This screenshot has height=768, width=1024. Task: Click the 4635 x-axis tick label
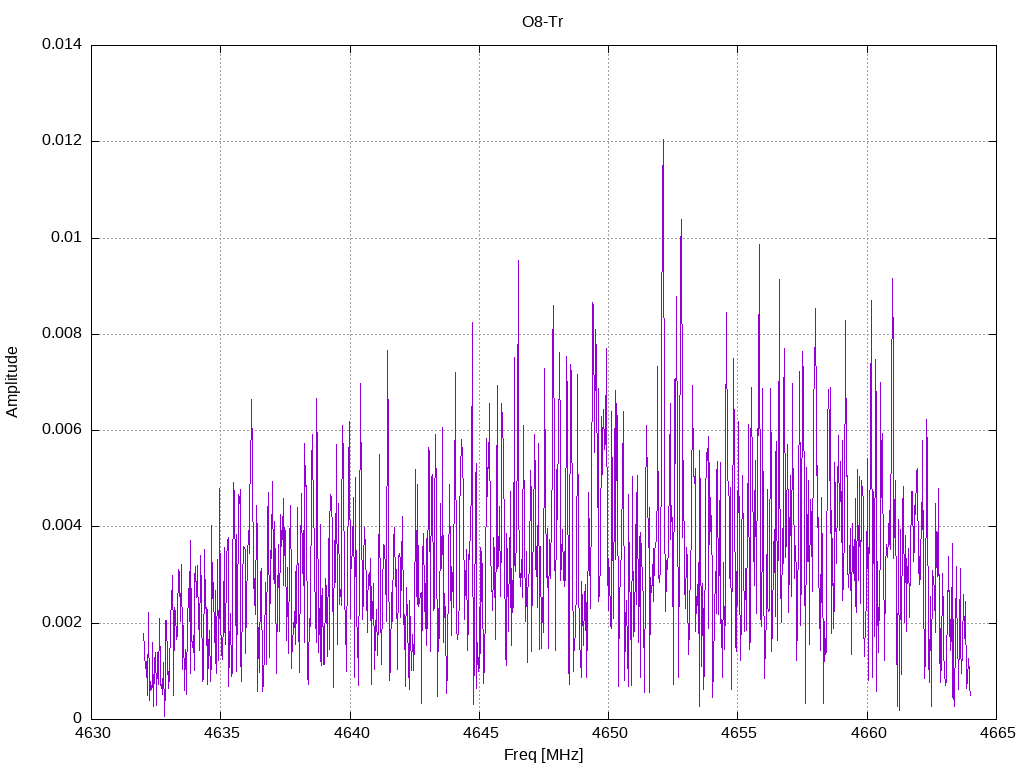pyautogui.click(x=221, y=733)
